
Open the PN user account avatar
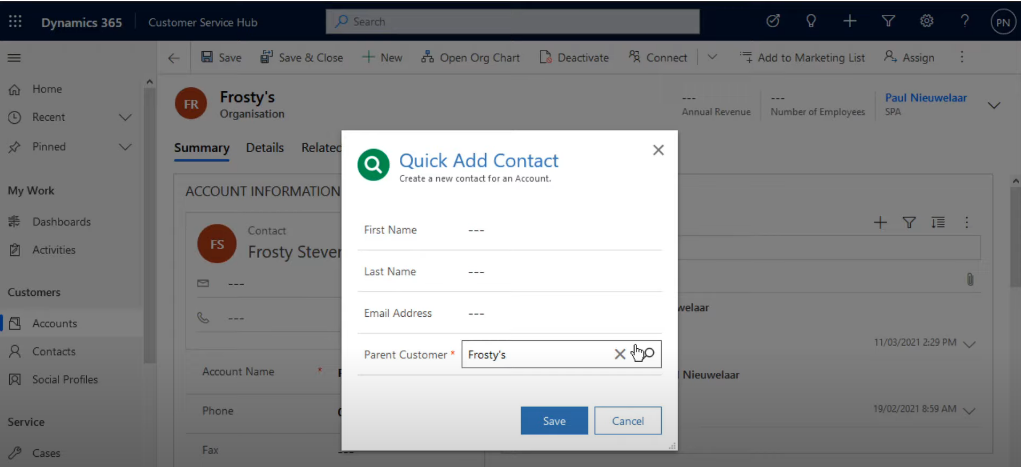click(1002, 22)
